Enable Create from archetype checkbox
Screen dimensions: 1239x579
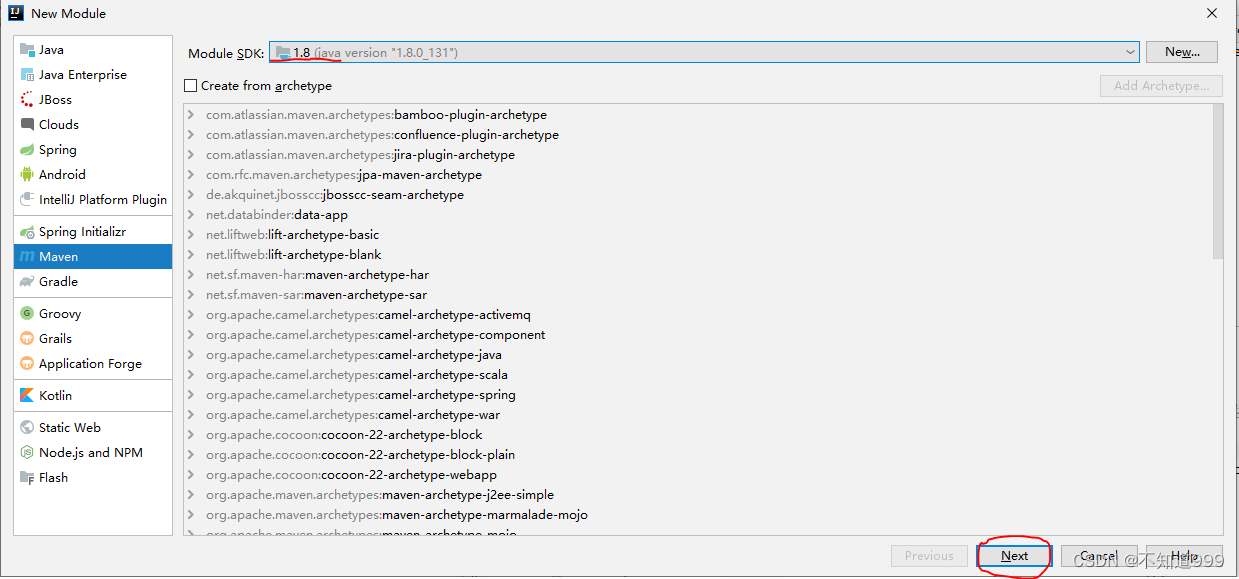click(191, 86)
